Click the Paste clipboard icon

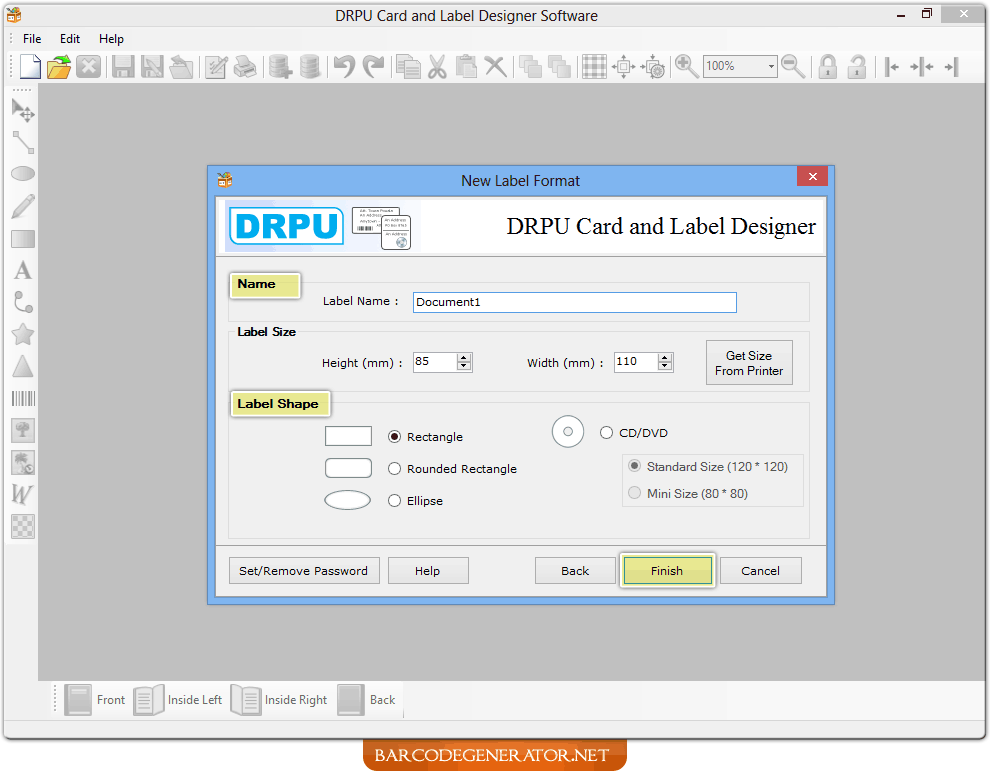pyautogui.click(x=466, y=66)
